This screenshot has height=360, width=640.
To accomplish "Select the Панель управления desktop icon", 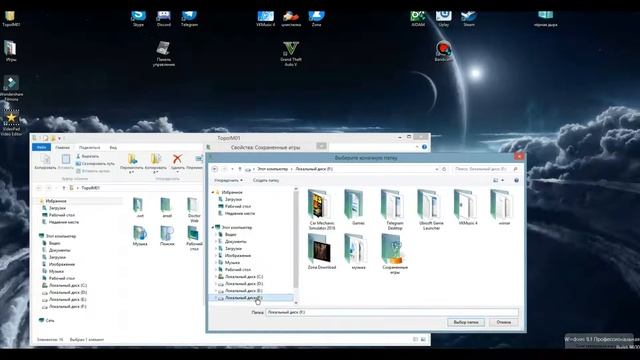I will point(164,53).
